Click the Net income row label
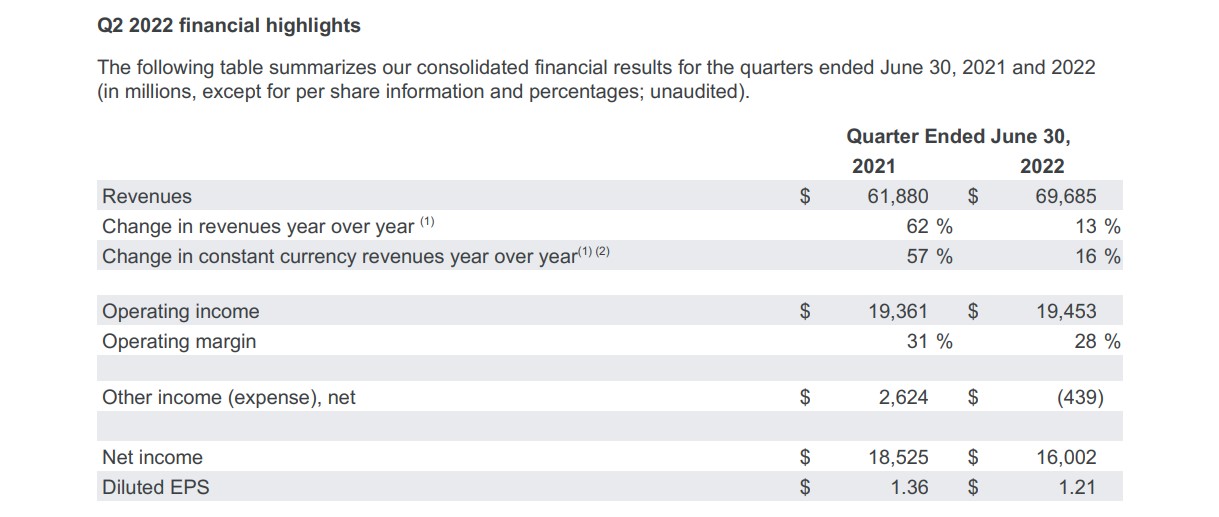 tap(152, 457)
